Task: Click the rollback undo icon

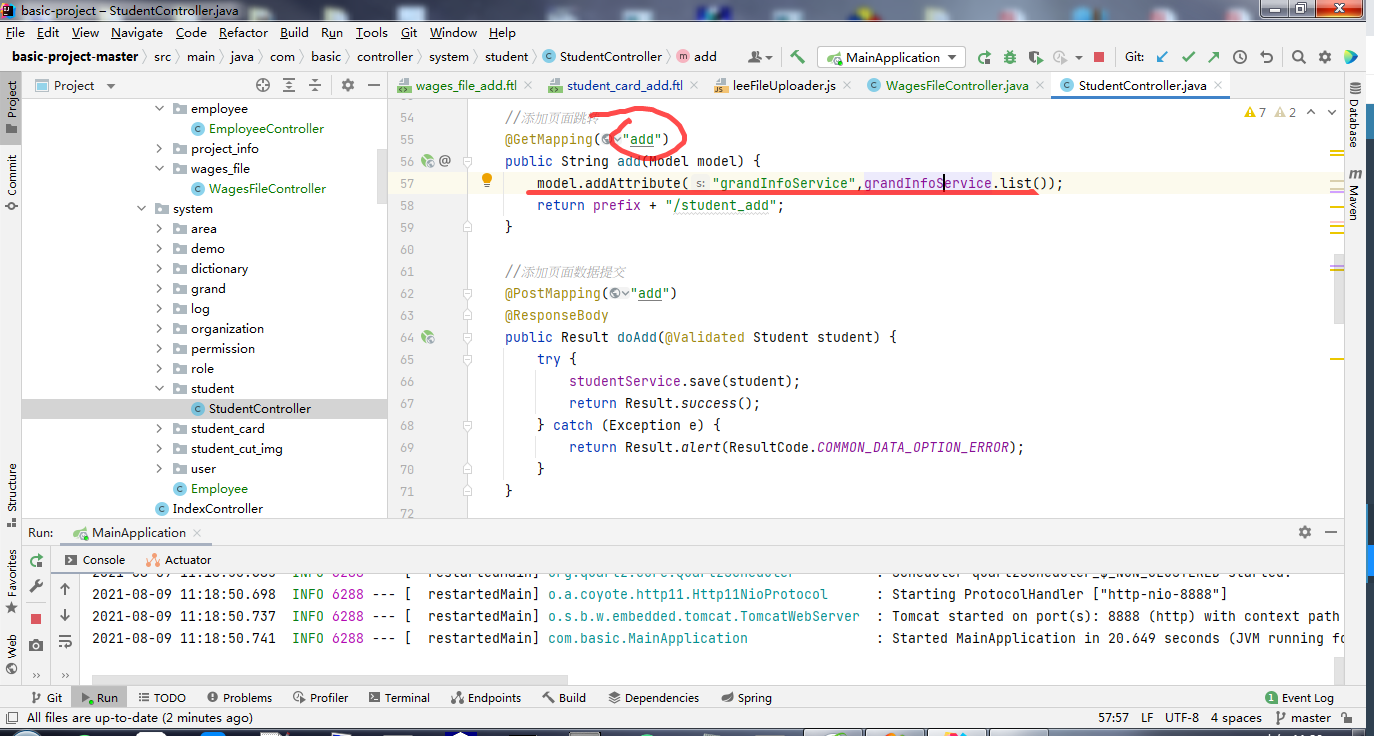Action: coord(1266,57)
